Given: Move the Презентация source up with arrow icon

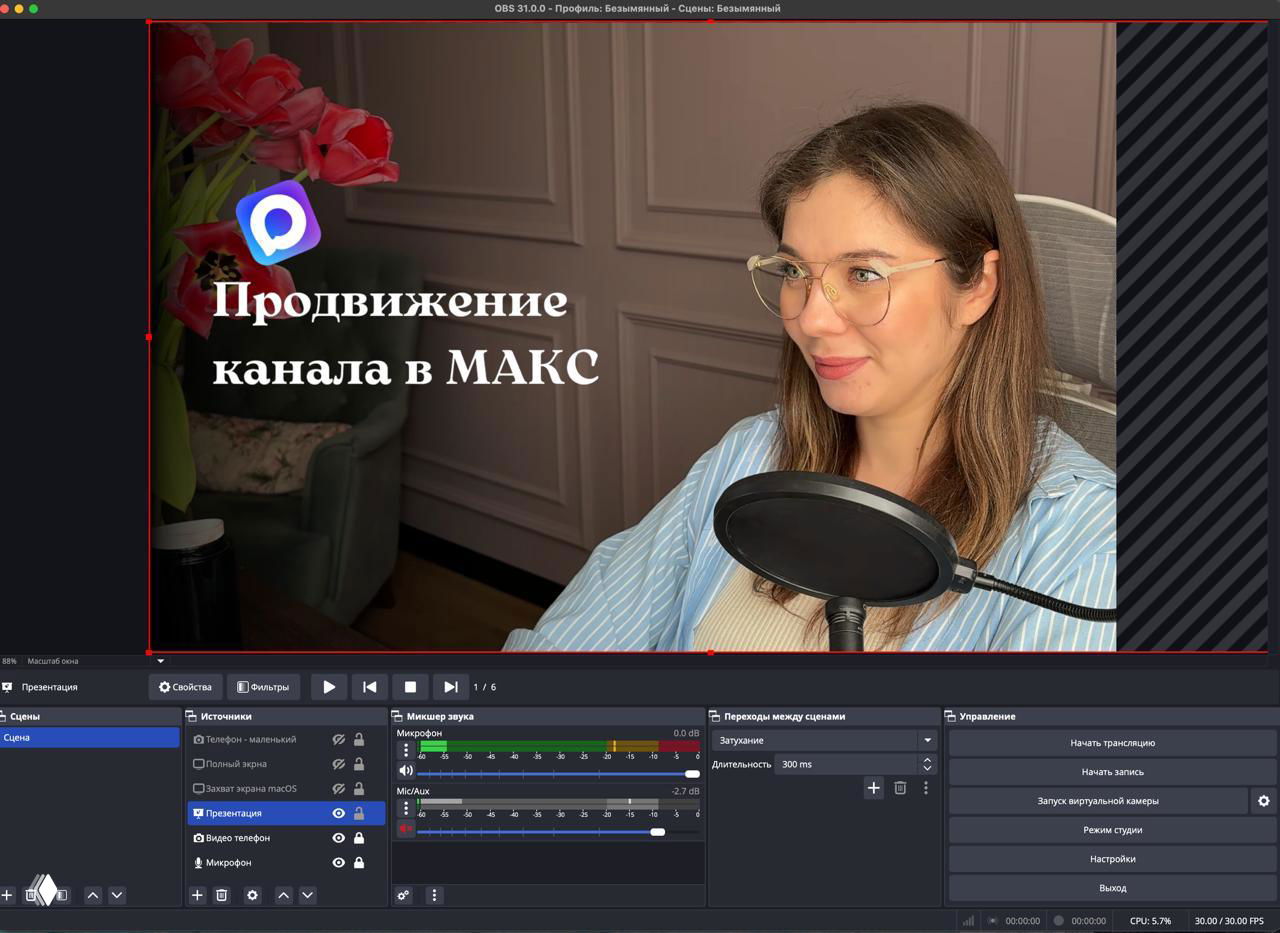Looking at the screenshot, I should coord(283,895).
